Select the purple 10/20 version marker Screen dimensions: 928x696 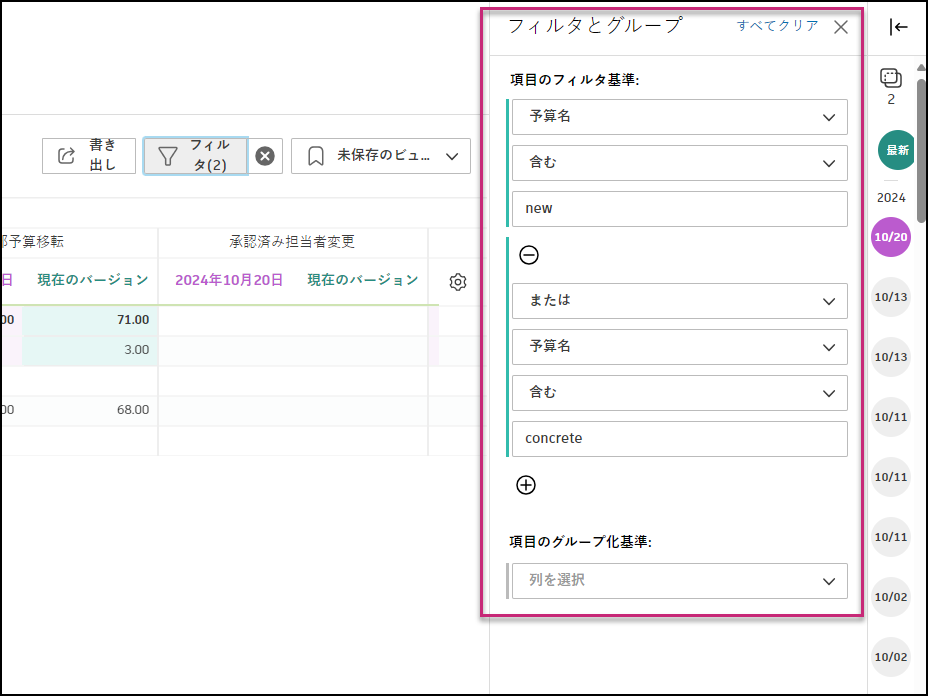[890, 238]
